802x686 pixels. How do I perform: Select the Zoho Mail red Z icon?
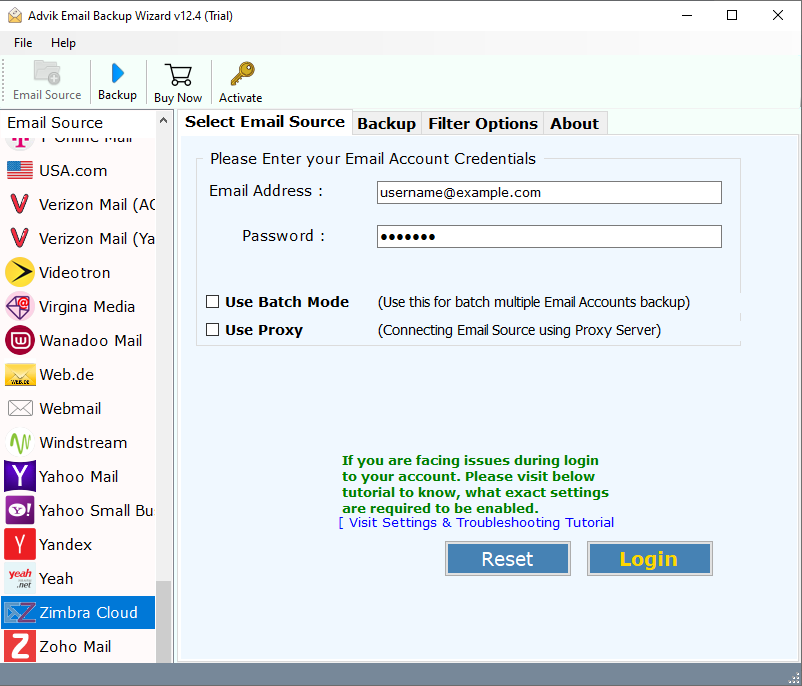[x=20, y=646]
